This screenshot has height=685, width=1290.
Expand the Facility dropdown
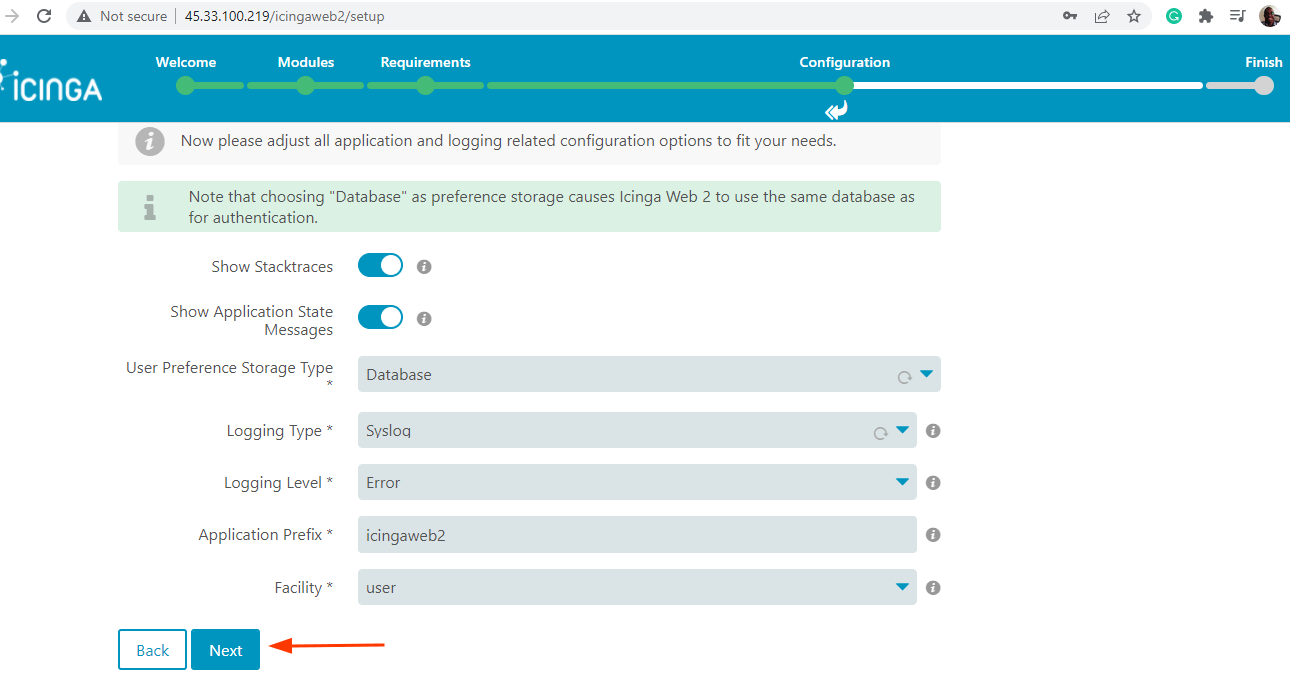[636, 588]
